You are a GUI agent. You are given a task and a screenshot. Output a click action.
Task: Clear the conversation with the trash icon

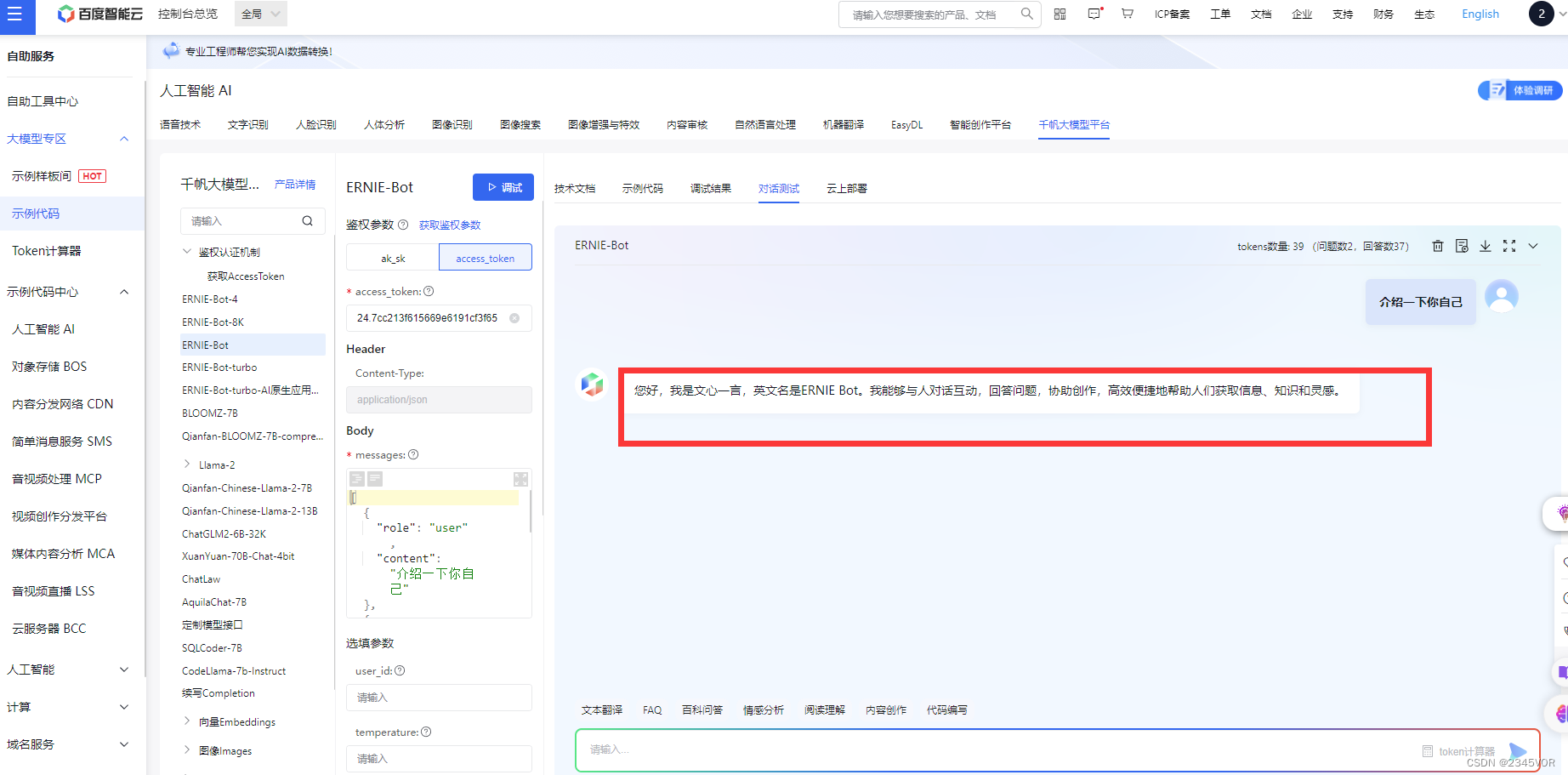(x=1438, y=246)
